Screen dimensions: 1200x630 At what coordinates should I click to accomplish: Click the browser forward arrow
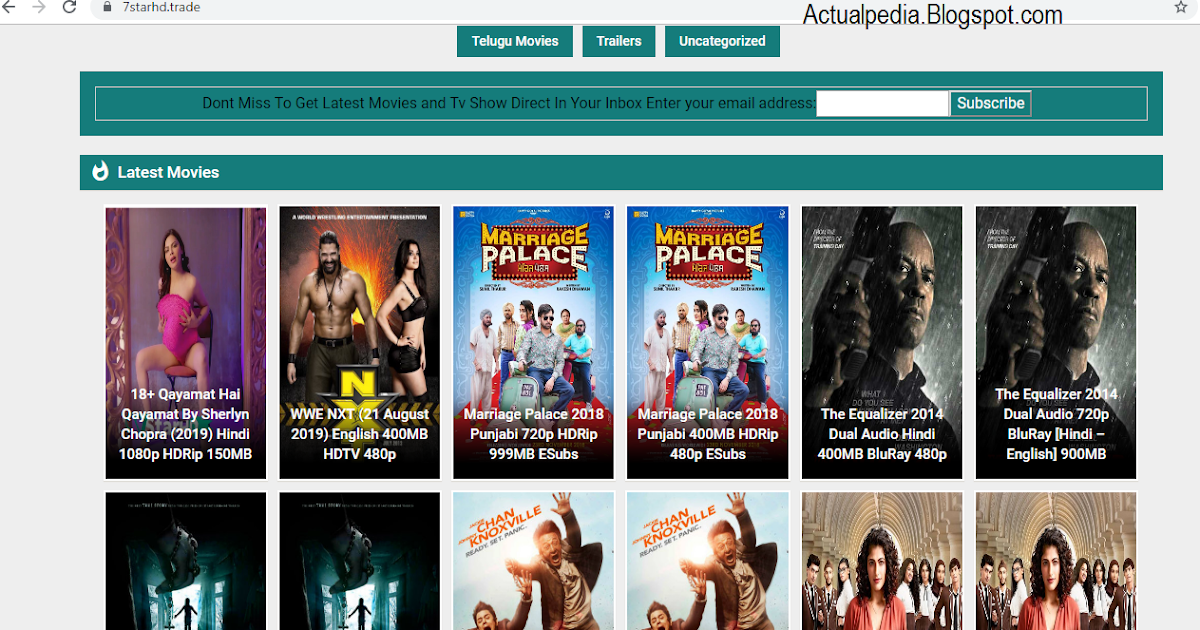(39, 7)
